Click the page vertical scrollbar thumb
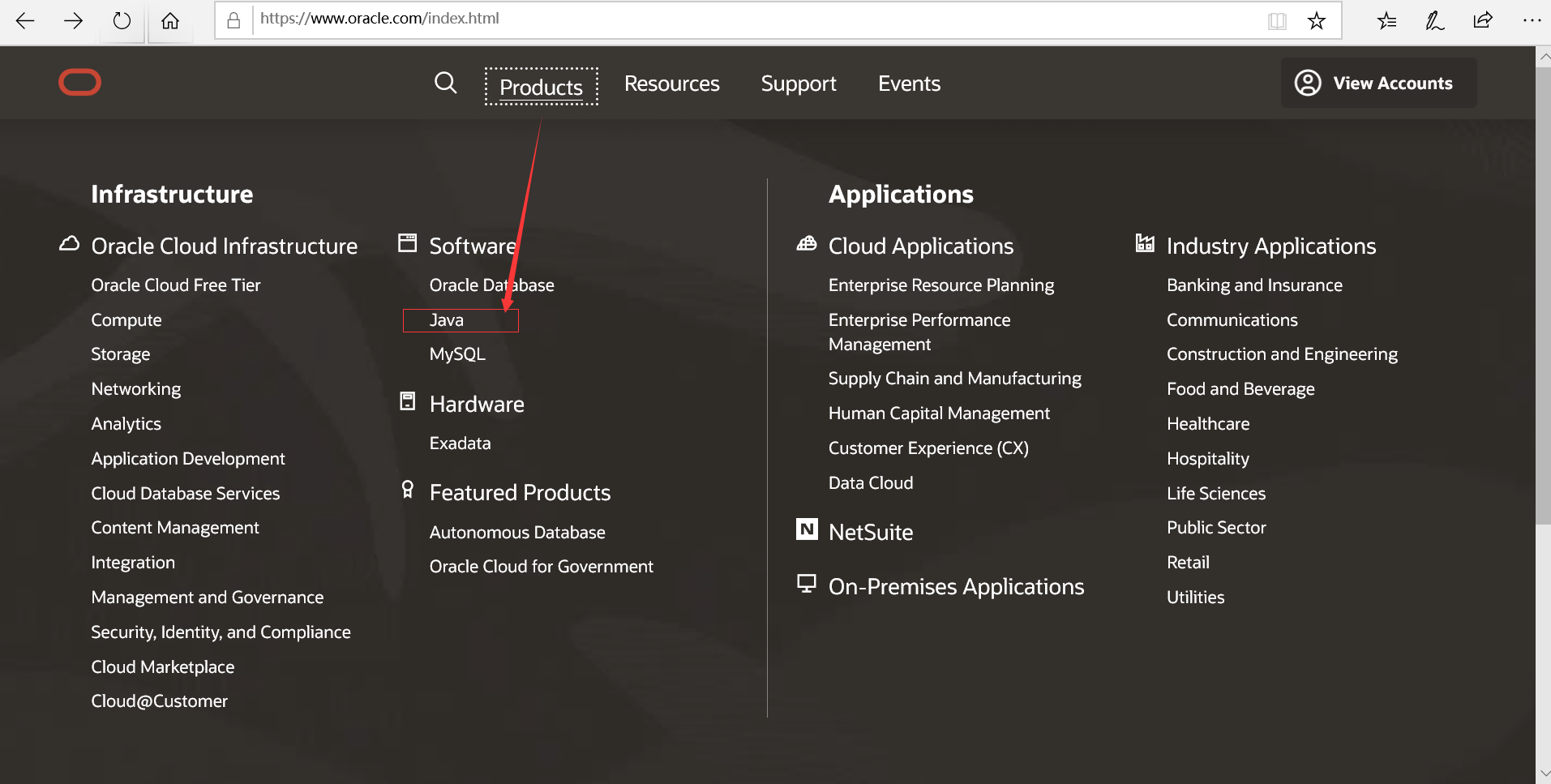The image size is (1551, 784). coord(1543,296)
